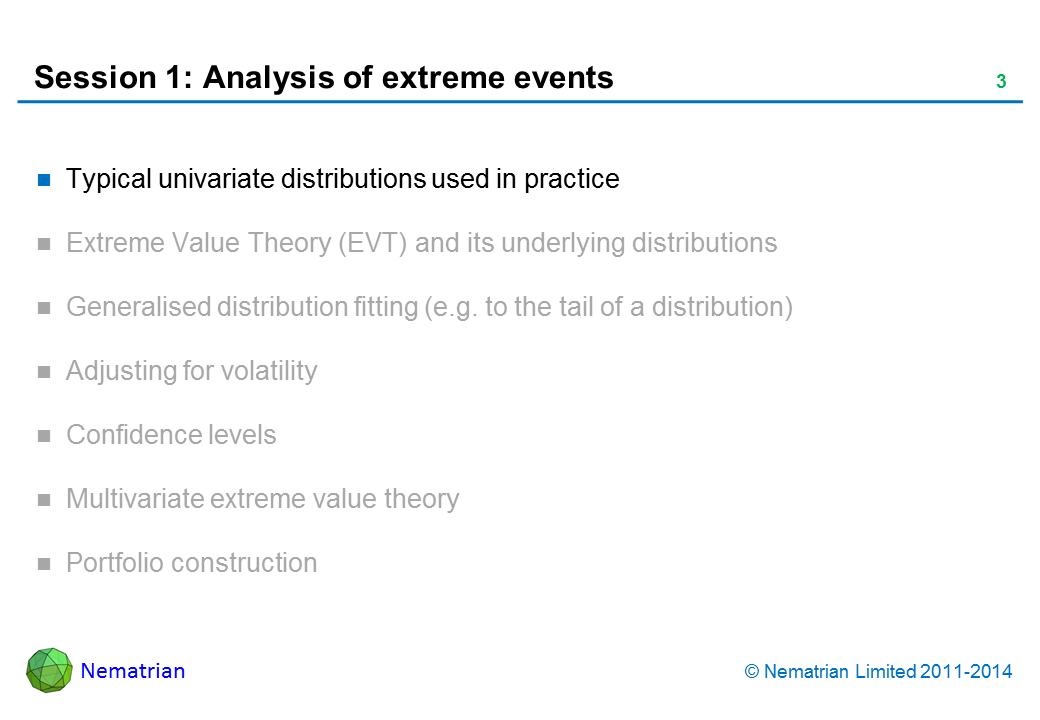Click the slide title Session 1 heading
Viewport: 1040px width, 720px height.
coord(323,78)
